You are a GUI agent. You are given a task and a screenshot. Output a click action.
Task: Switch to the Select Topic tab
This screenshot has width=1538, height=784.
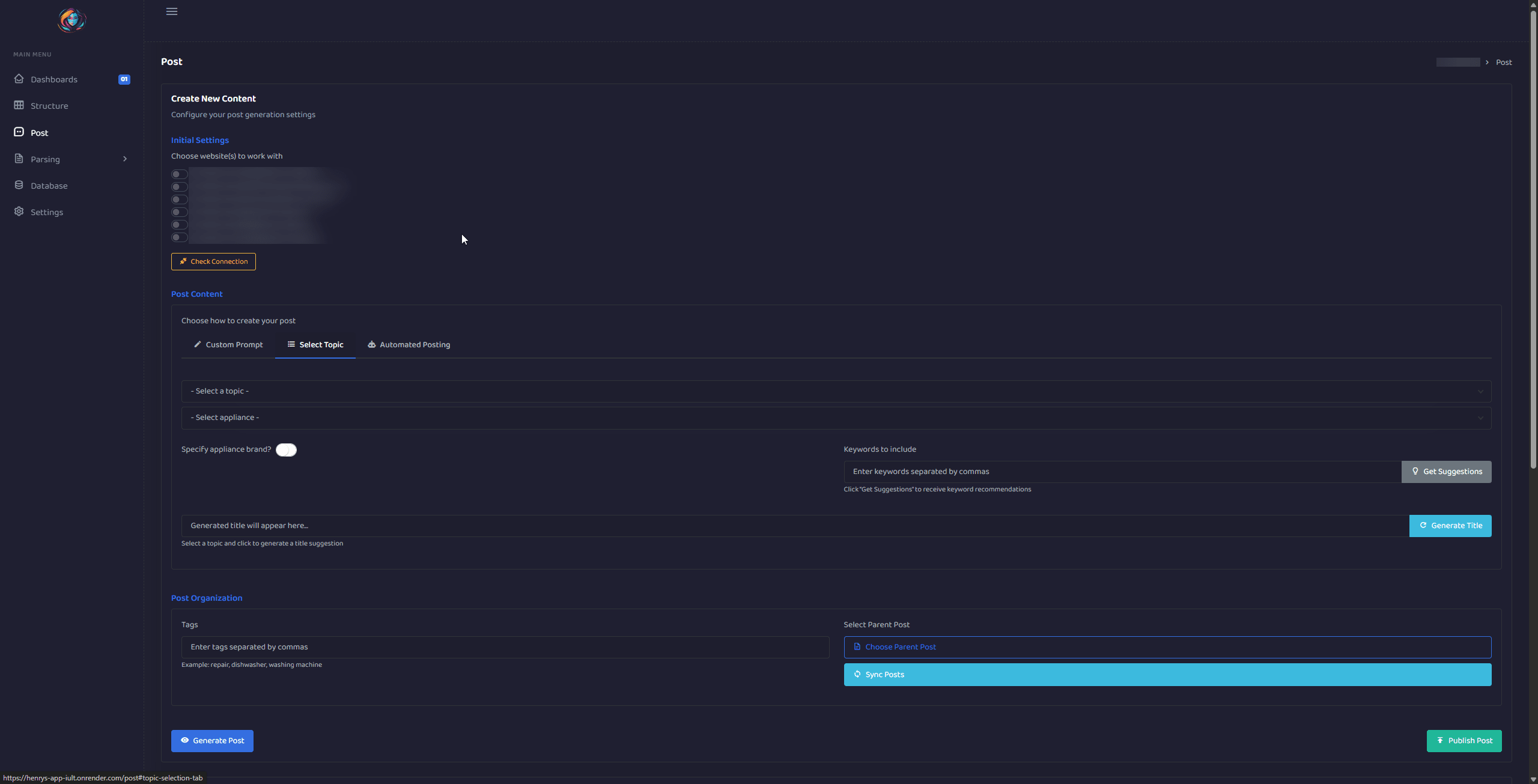(x=315, y=344)
